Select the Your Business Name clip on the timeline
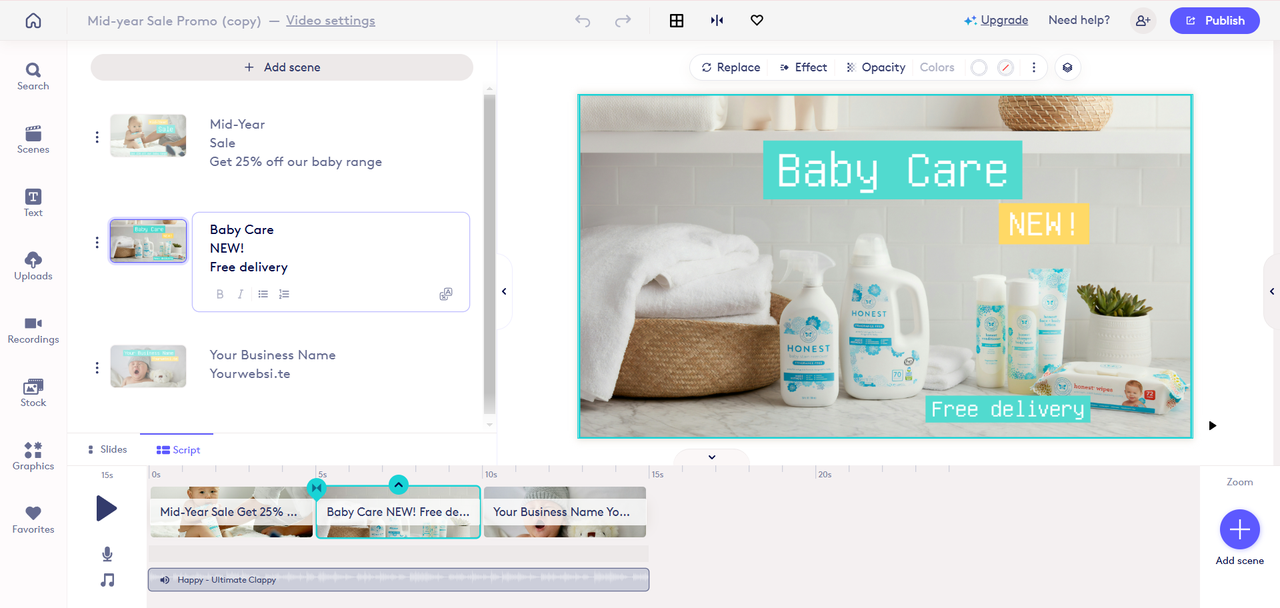Viewport: 1280px width, 608px height. 565,512
